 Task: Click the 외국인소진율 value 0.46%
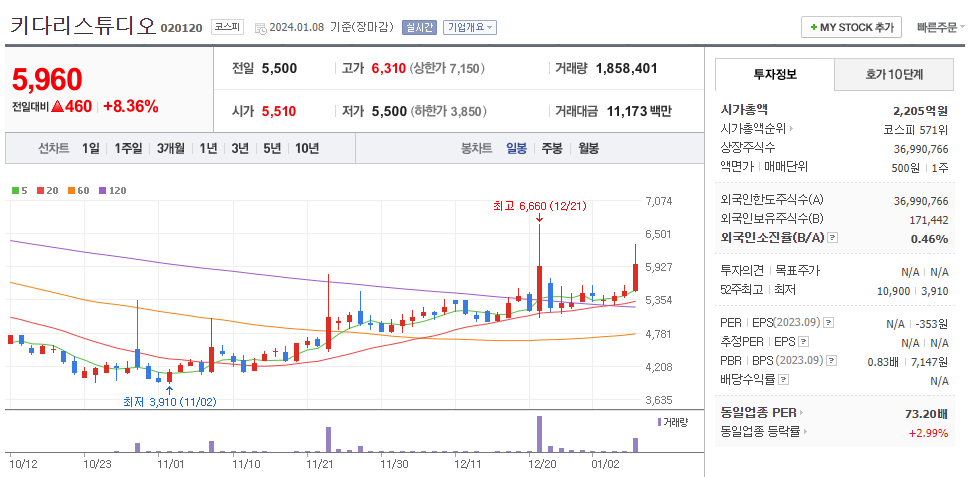(931, 239)
